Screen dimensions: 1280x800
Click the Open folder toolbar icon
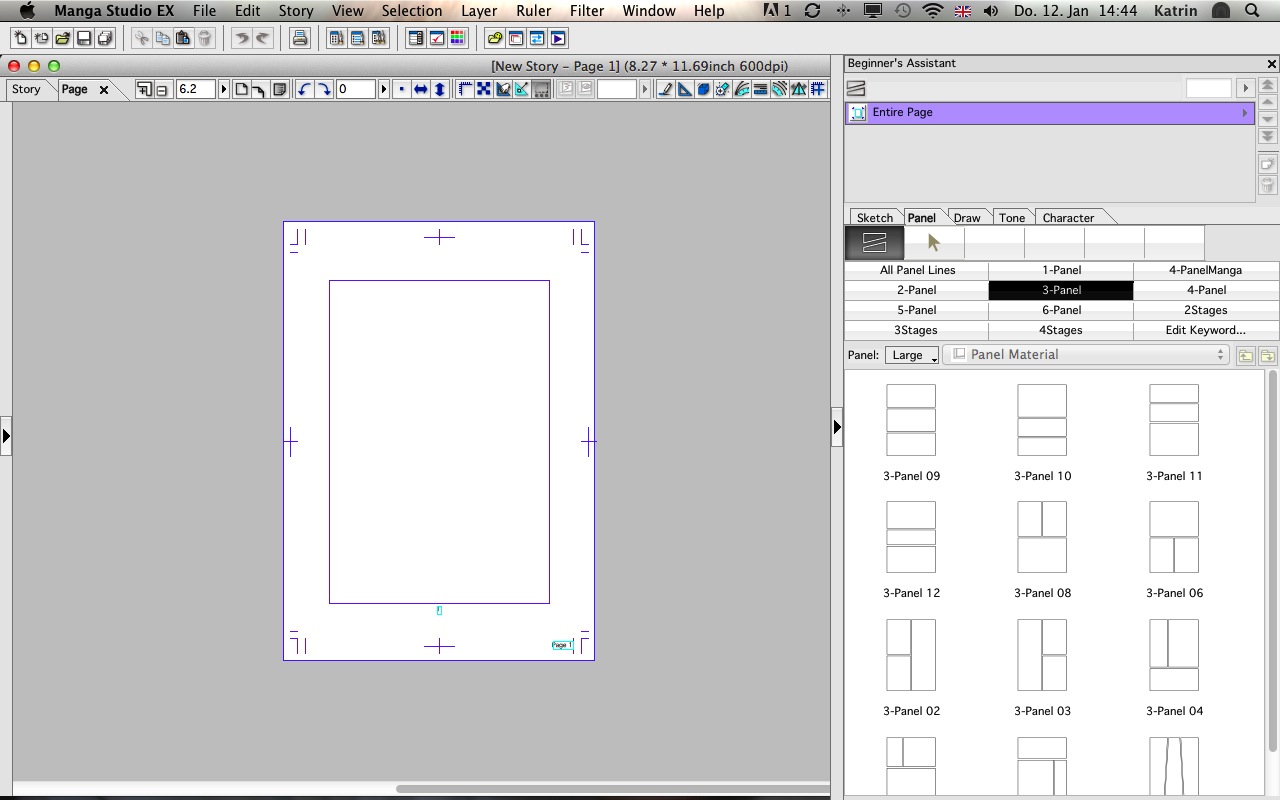tap(63, 39)
